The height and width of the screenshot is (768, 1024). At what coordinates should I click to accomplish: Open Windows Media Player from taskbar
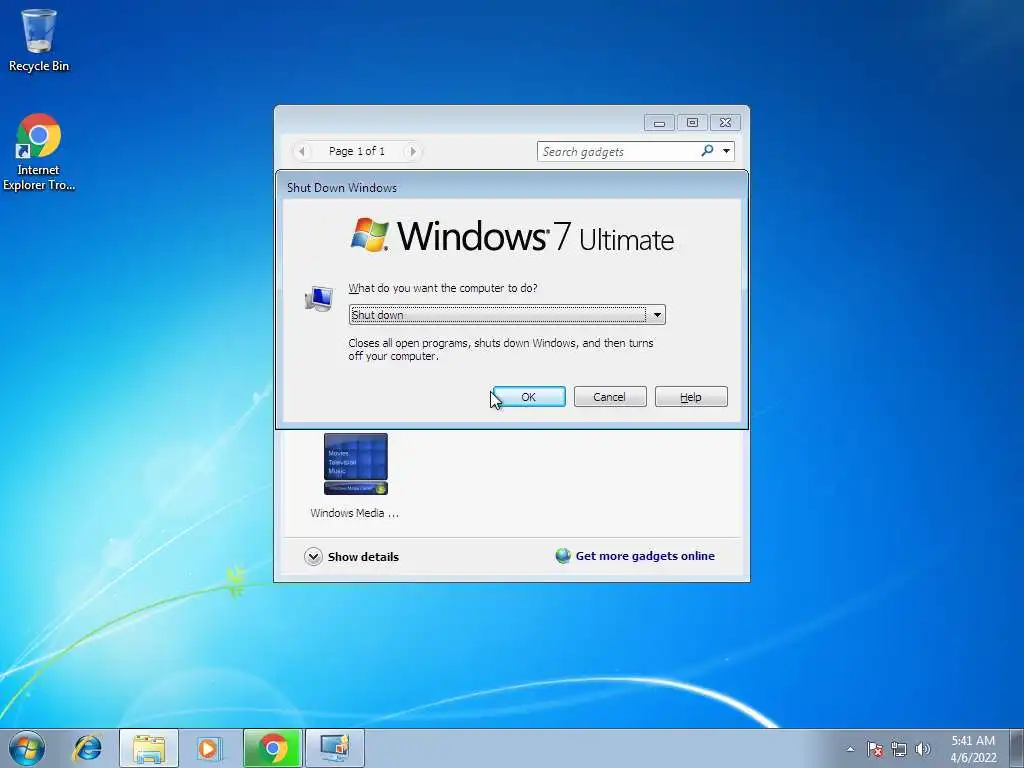(x=209, y=748)
